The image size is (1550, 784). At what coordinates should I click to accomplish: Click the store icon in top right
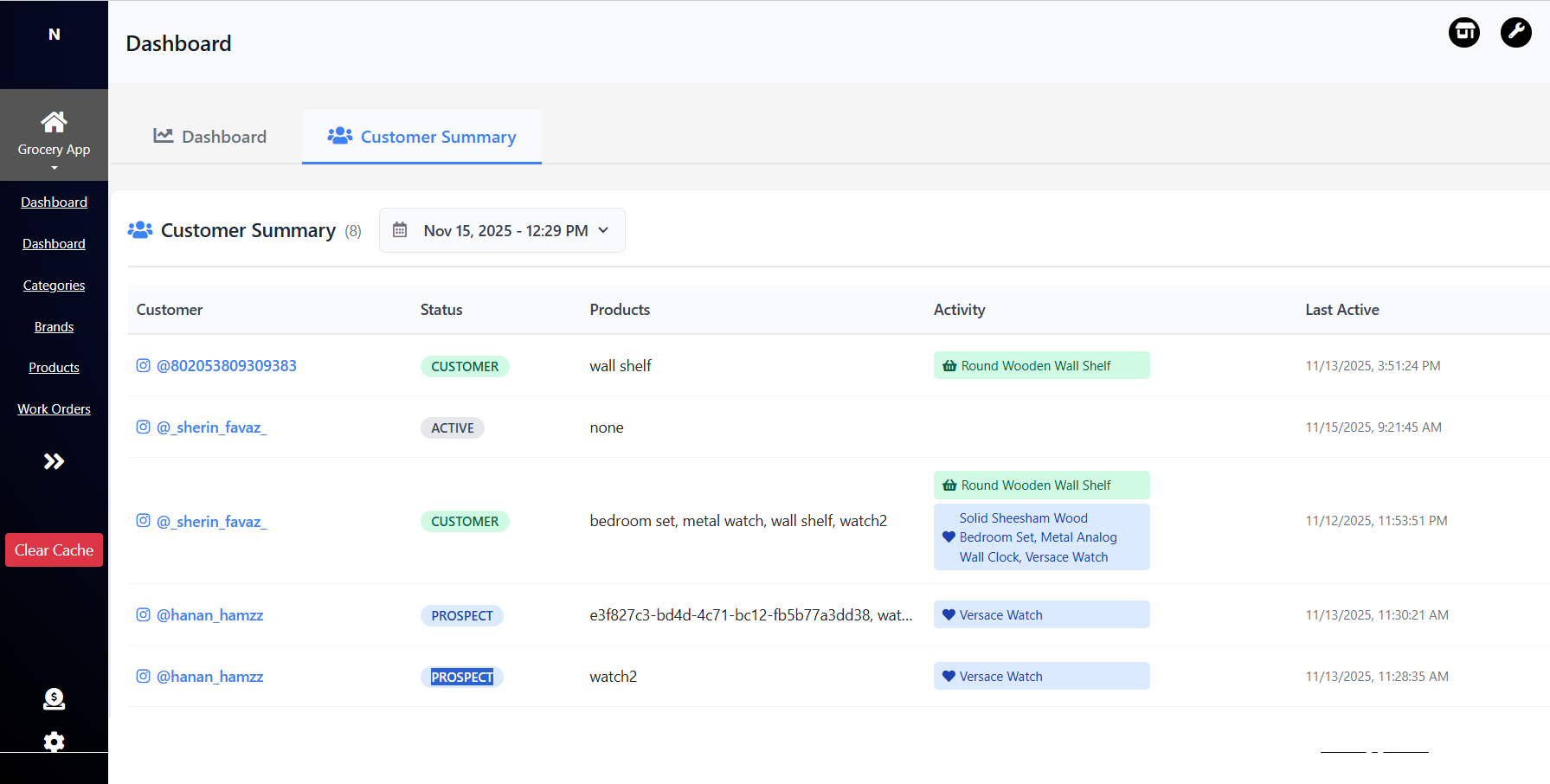(1463, 33)
